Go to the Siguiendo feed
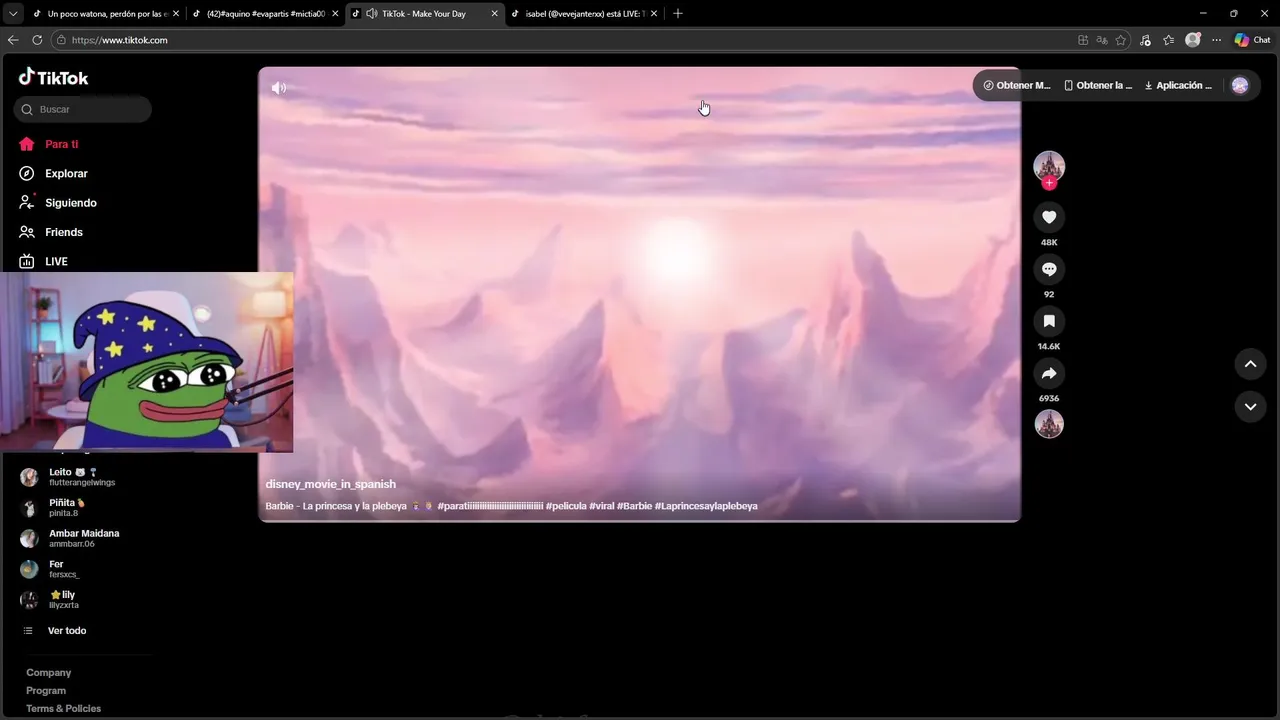 (70, 202)
